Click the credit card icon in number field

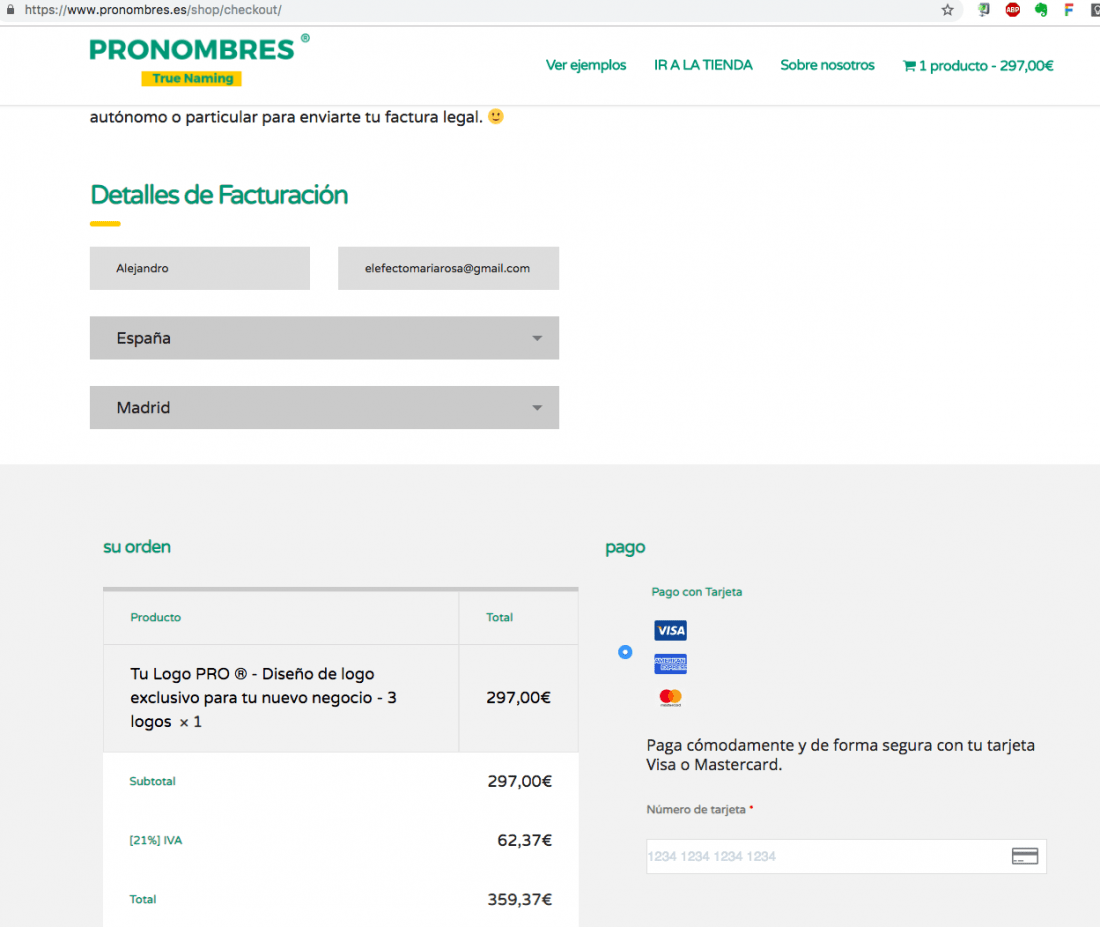[x=1024, y=856]
